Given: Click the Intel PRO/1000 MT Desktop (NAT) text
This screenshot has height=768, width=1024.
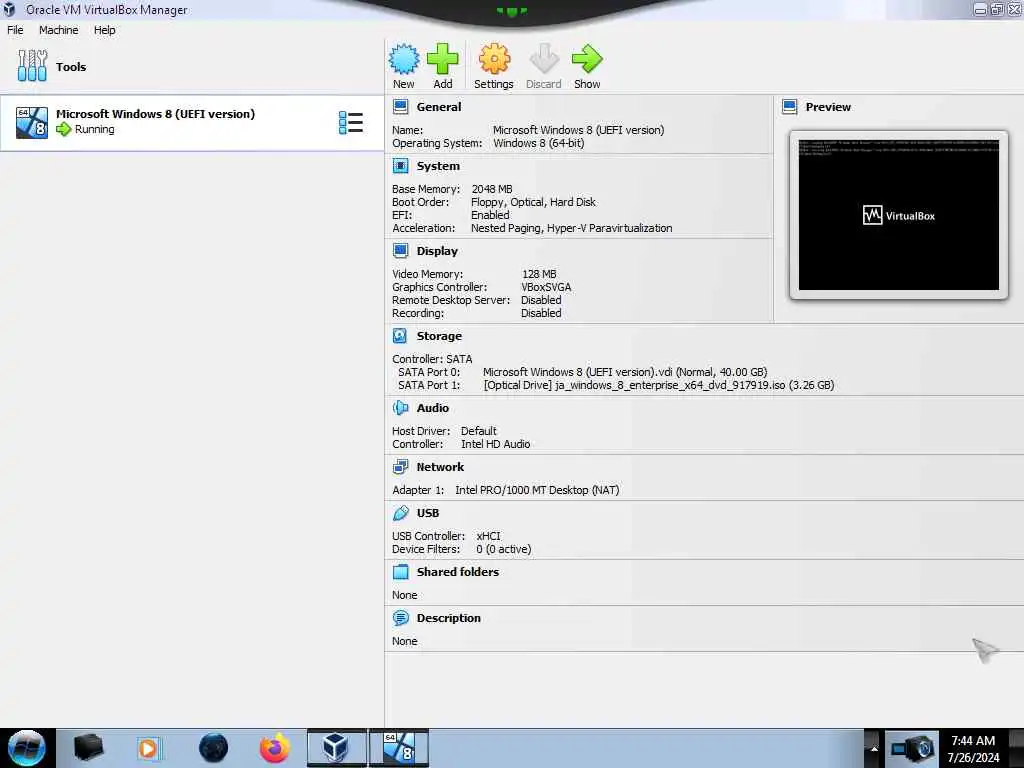Looking at the screenshot, I should [537, 490].
